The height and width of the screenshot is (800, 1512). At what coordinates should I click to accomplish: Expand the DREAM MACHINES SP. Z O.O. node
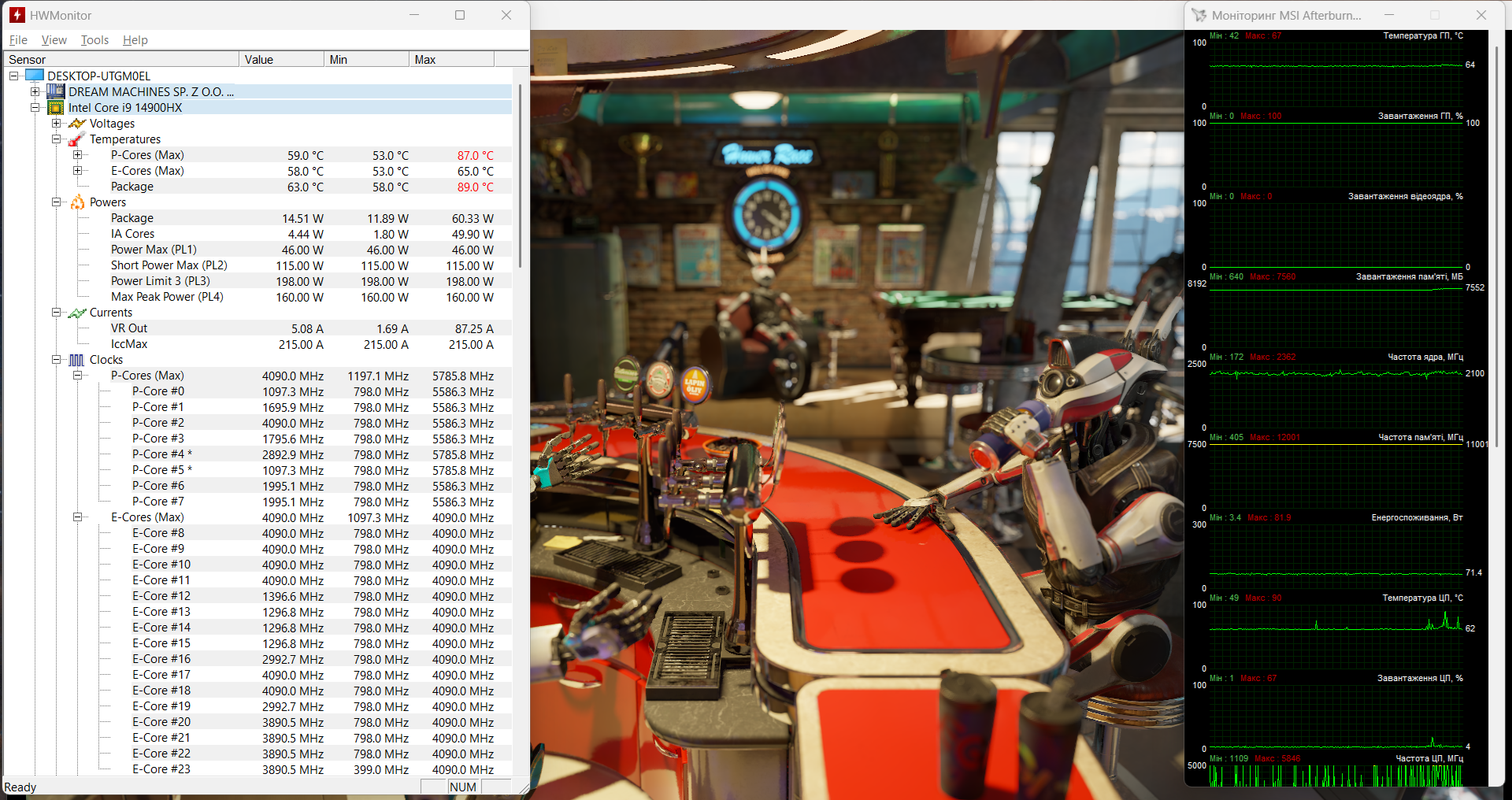pos(35,91)
